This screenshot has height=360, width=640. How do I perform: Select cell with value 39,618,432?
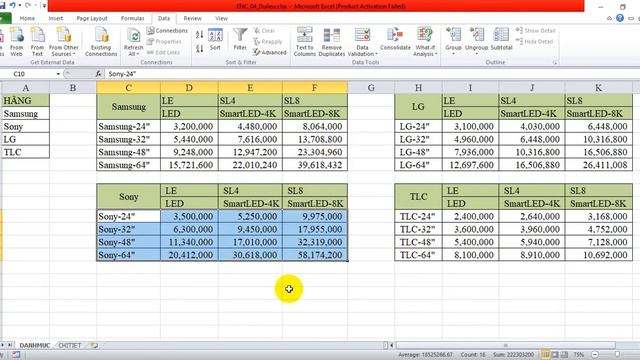tap(315, 165)
